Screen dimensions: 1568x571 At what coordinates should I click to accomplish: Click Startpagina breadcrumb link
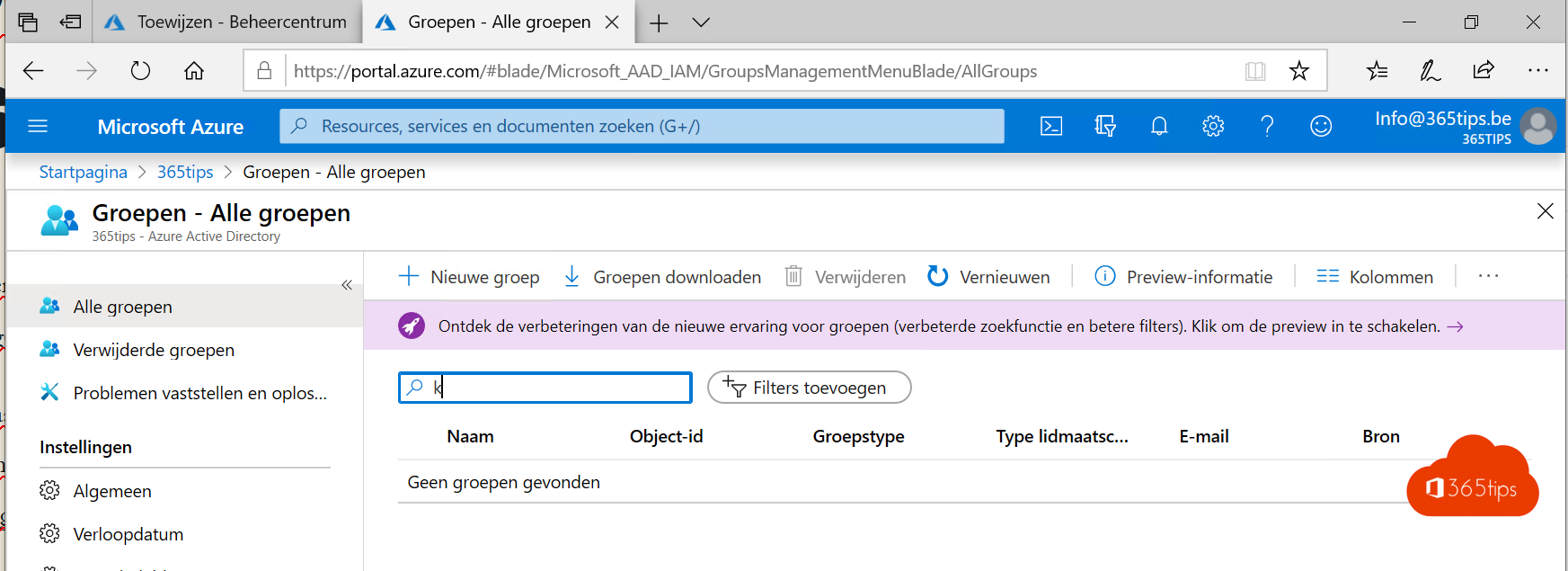tap(84, 172)
